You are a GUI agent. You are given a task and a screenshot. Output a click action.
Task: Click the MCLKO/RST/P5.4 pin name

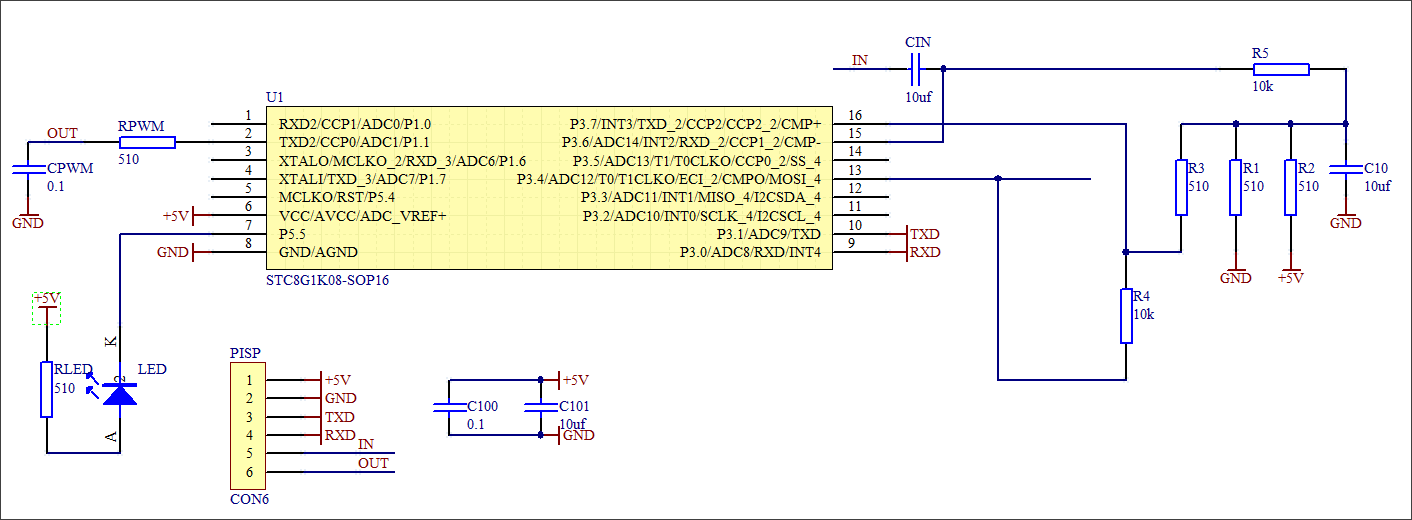point(336,198)
